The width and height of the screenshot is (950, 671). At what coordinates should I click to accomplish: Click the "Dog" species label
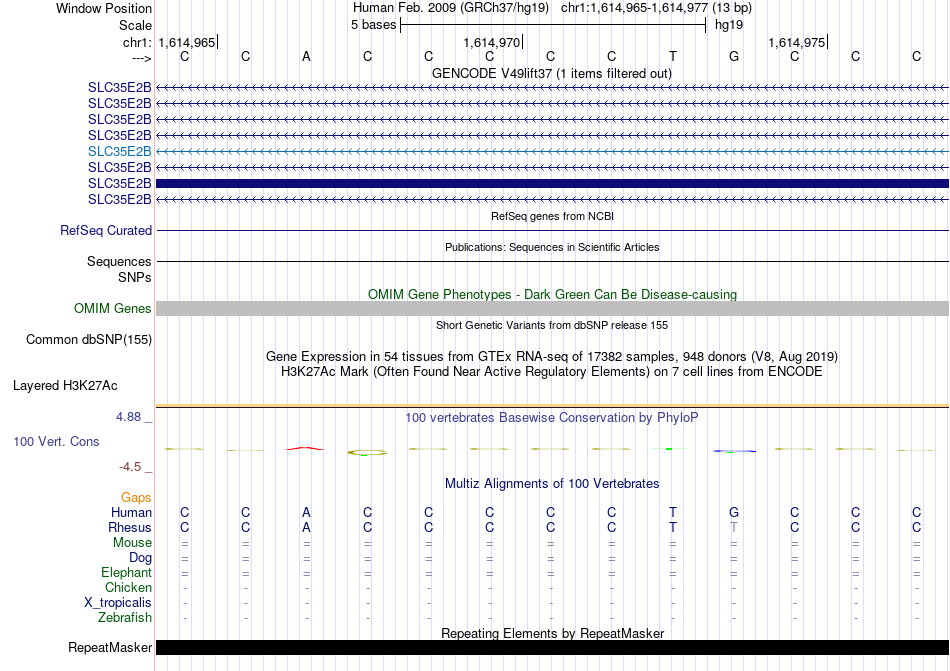[140, 558]
